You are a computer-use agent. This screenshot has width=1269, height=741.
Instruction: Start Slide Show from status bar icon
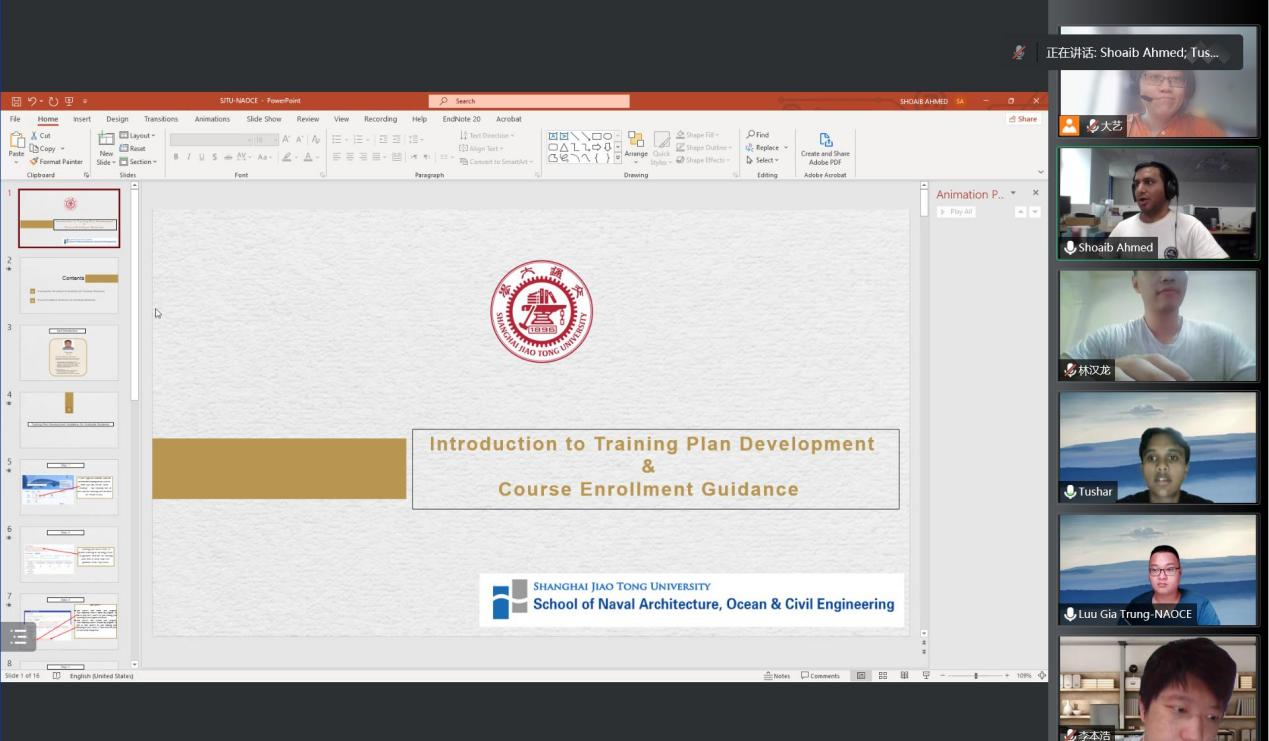927,676
